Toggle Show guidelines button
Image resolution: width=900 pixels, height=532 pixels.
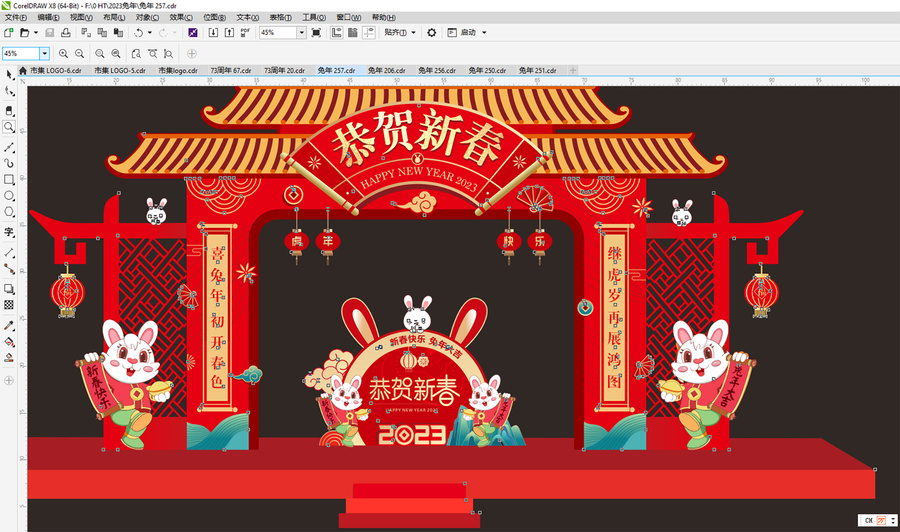(x=368, y=33)
